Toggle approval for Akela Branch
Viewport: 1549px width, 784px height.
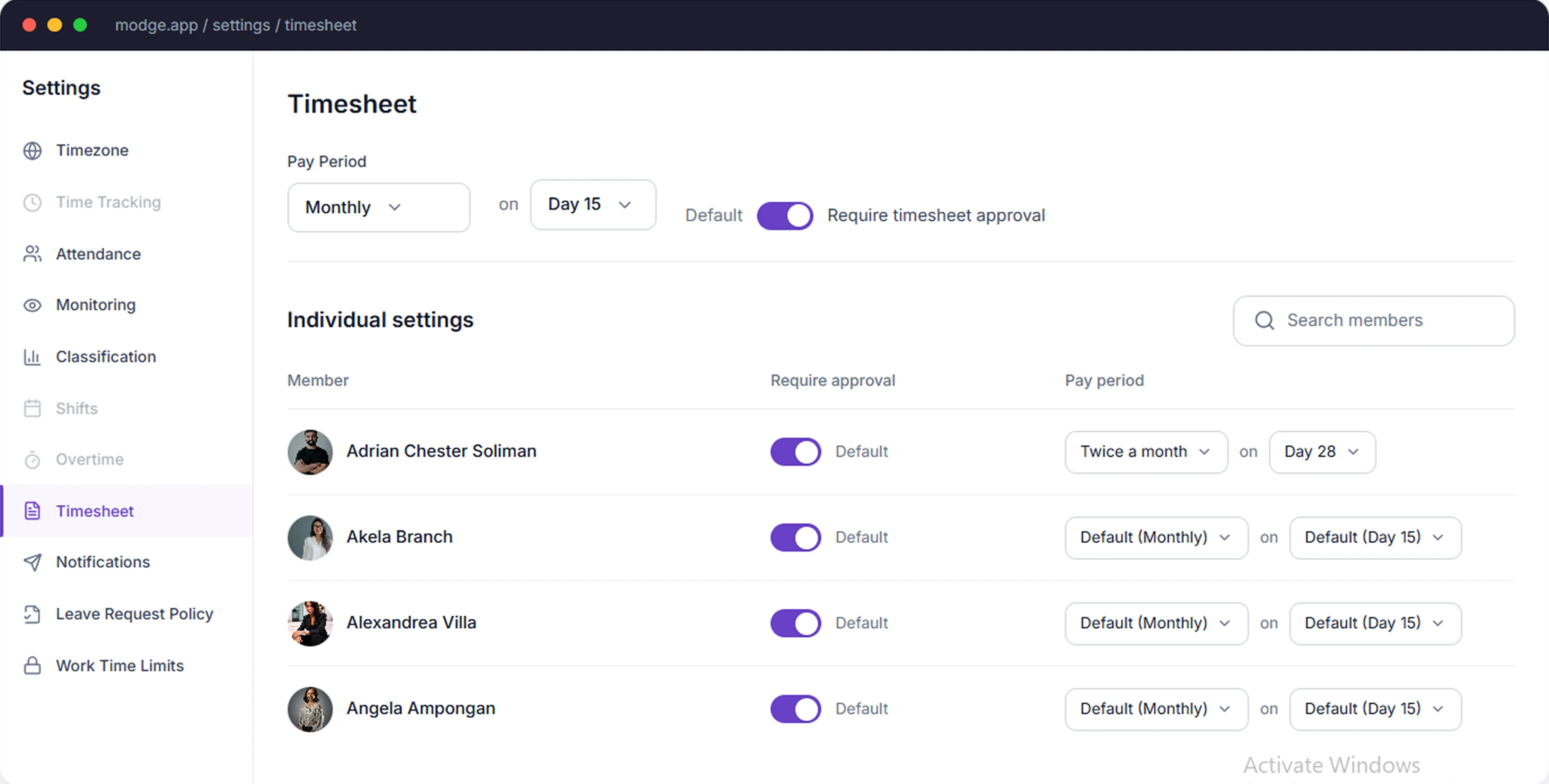pyautogui.click(x=796, y=538)
